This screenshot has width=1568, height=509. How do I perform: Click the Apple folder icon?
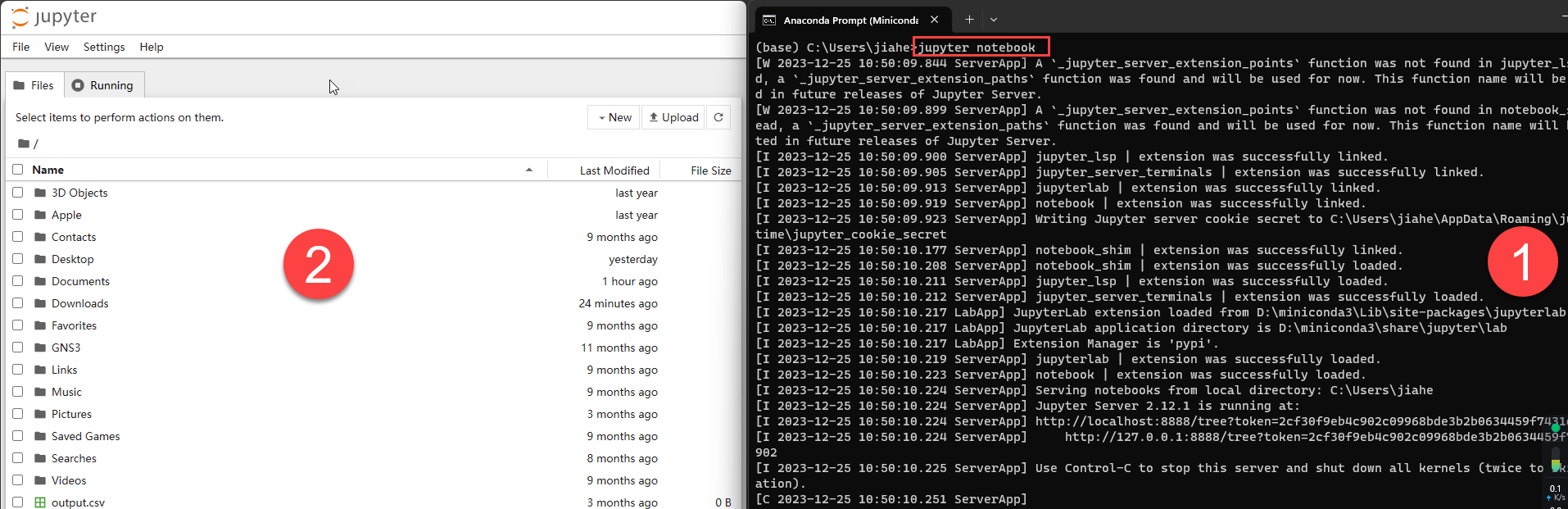pyautogui.click(x=40, y=215)
